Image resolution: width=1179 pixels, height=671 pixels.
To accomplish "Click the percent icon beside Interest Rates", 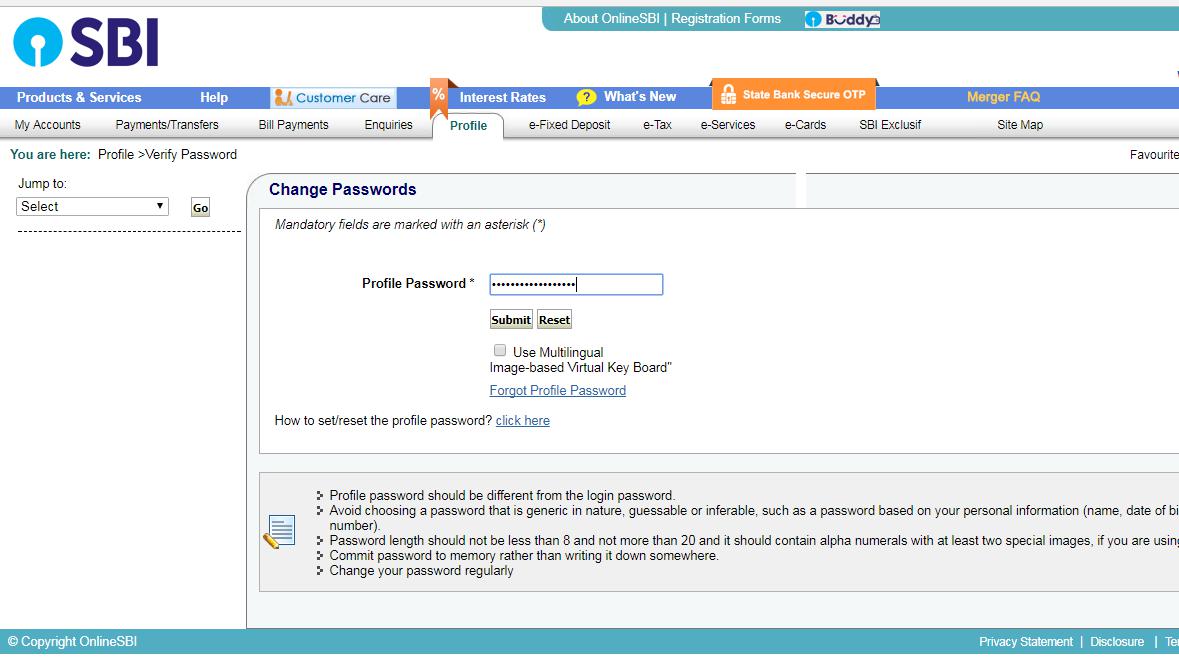I will [x=438, y=96].
